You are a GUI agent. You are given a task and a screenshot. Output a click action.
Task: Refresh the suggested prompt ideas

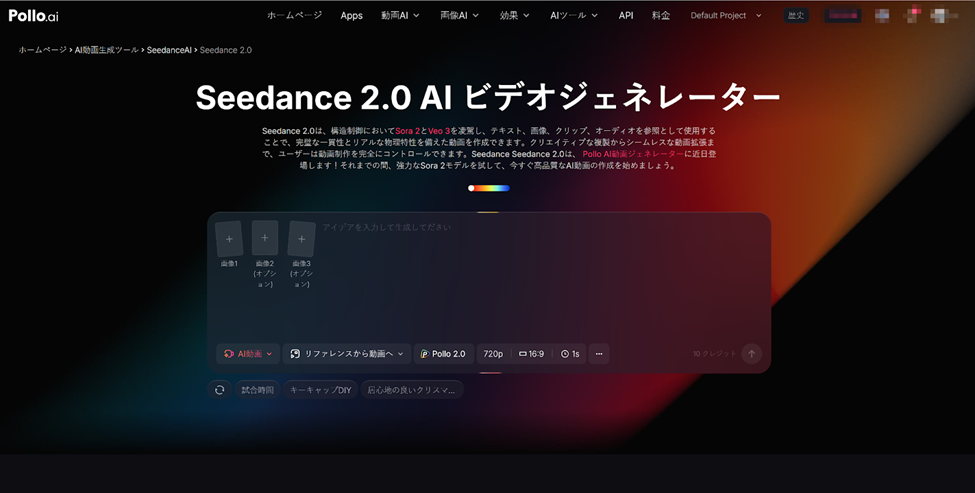coord(219,390)
